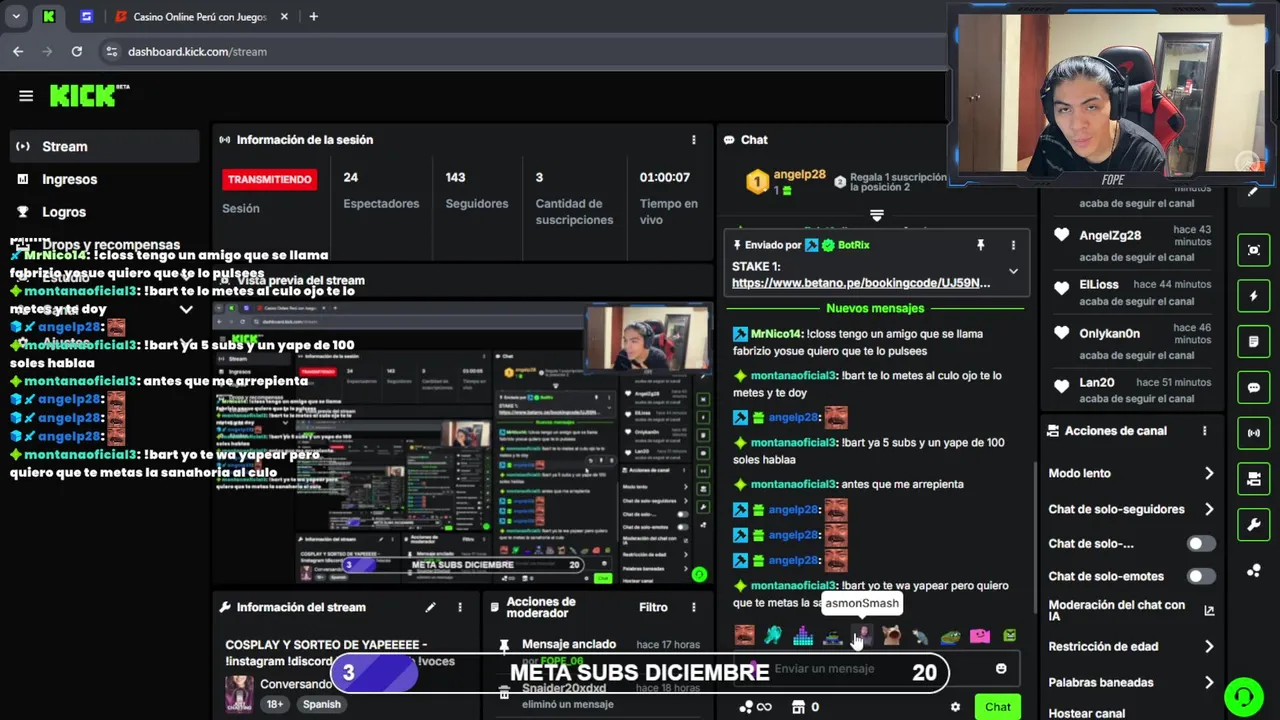Open the green headset support button

1244,695
